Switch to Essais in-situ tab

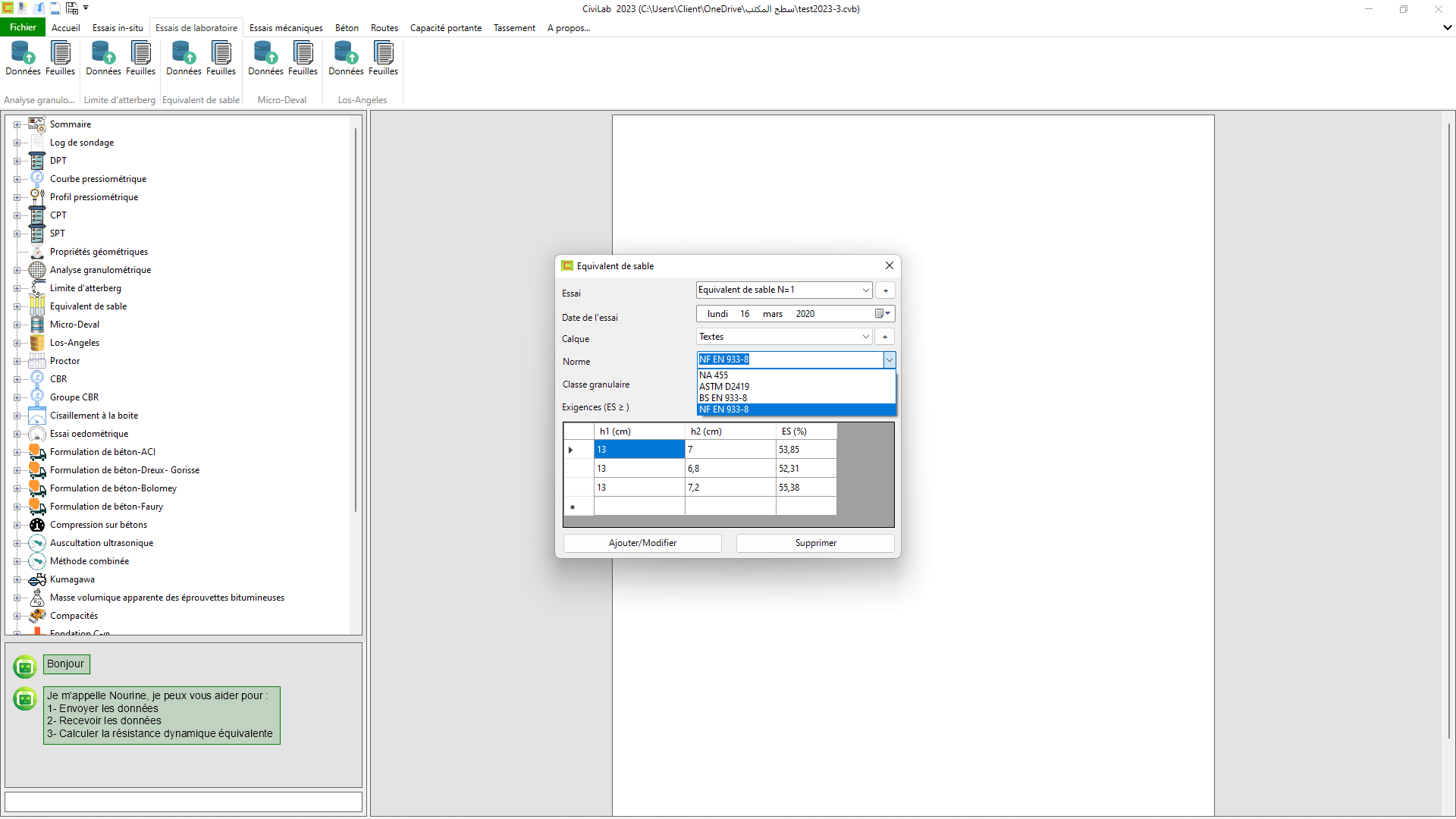coord(118,28)
